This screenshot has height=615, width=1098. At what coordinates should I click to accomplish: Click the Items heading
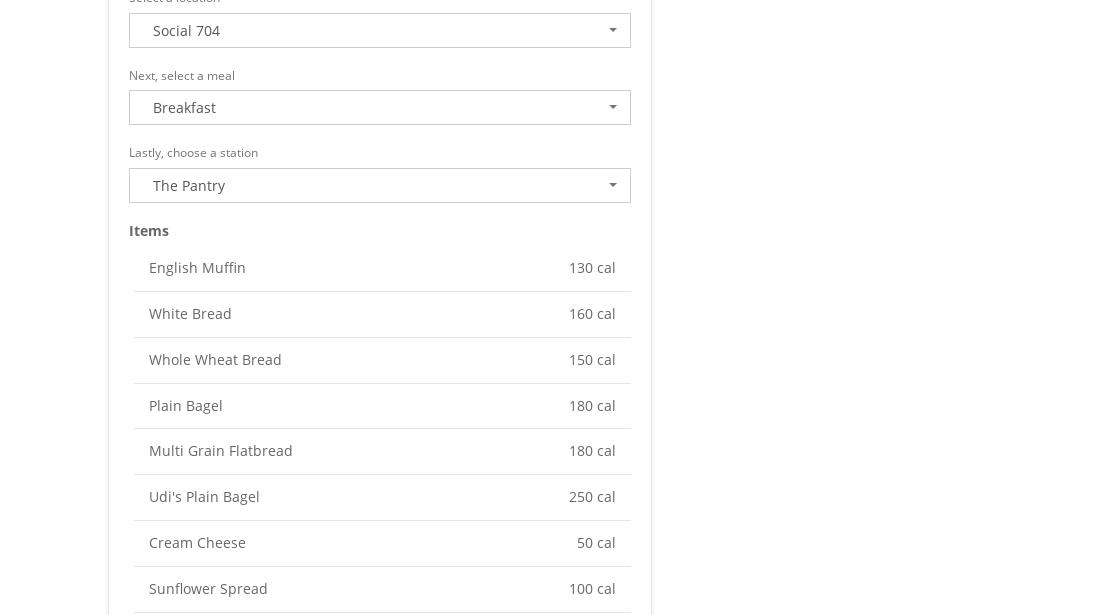pos(149,231)
